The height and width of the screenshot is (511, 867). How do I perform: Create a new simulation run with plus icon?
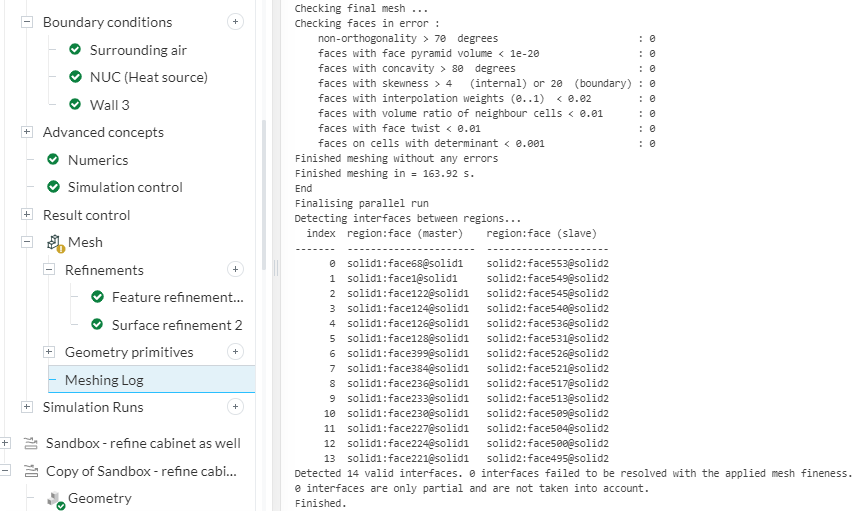235,407
